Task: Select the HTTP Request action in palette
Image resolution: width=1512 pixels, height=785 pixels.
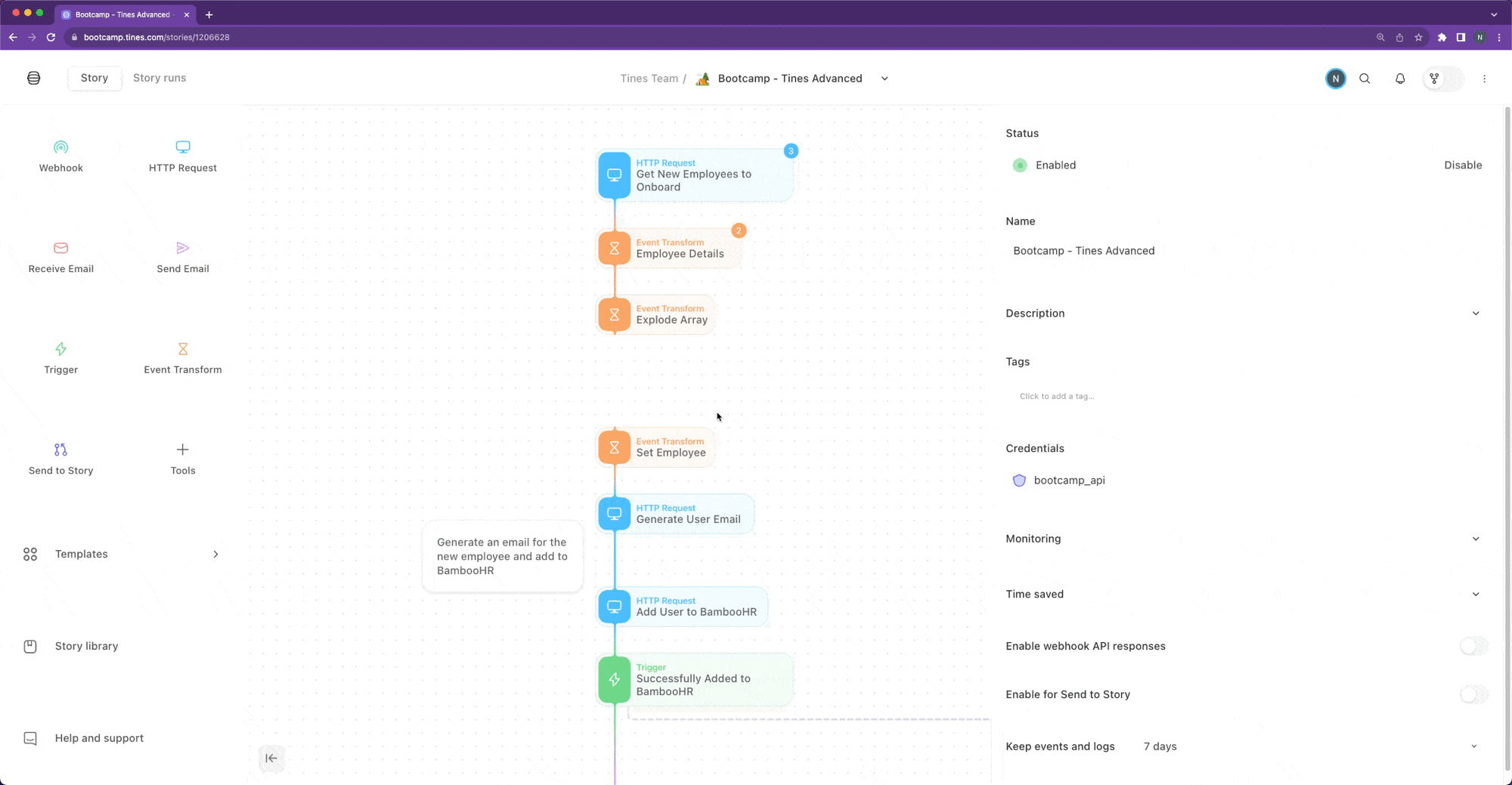Action: tap(182, 156)
